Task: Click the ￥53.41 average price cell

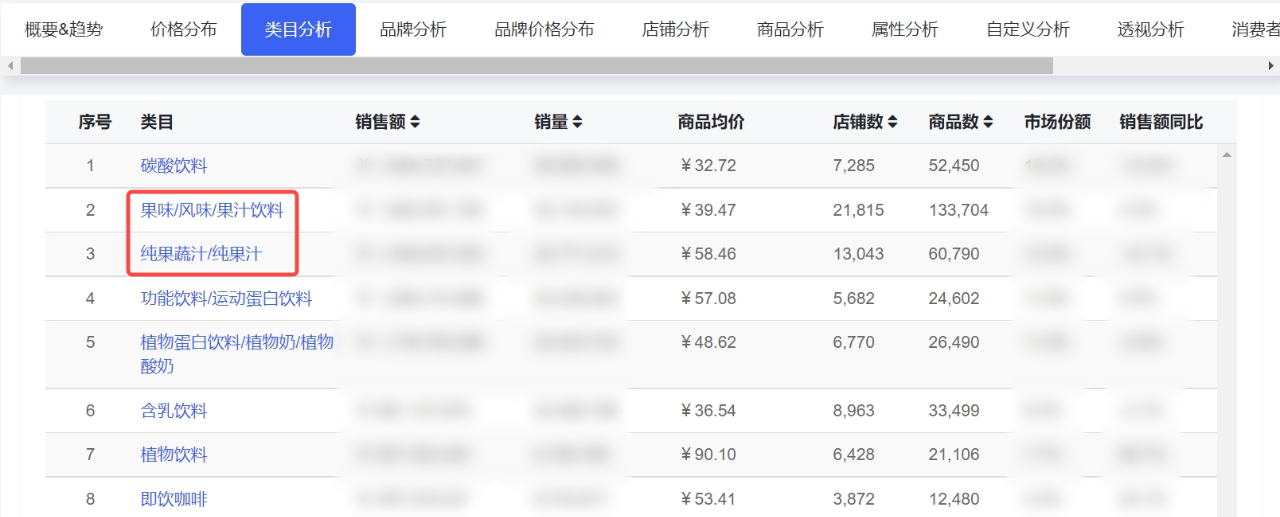Action: pos(707,498)
